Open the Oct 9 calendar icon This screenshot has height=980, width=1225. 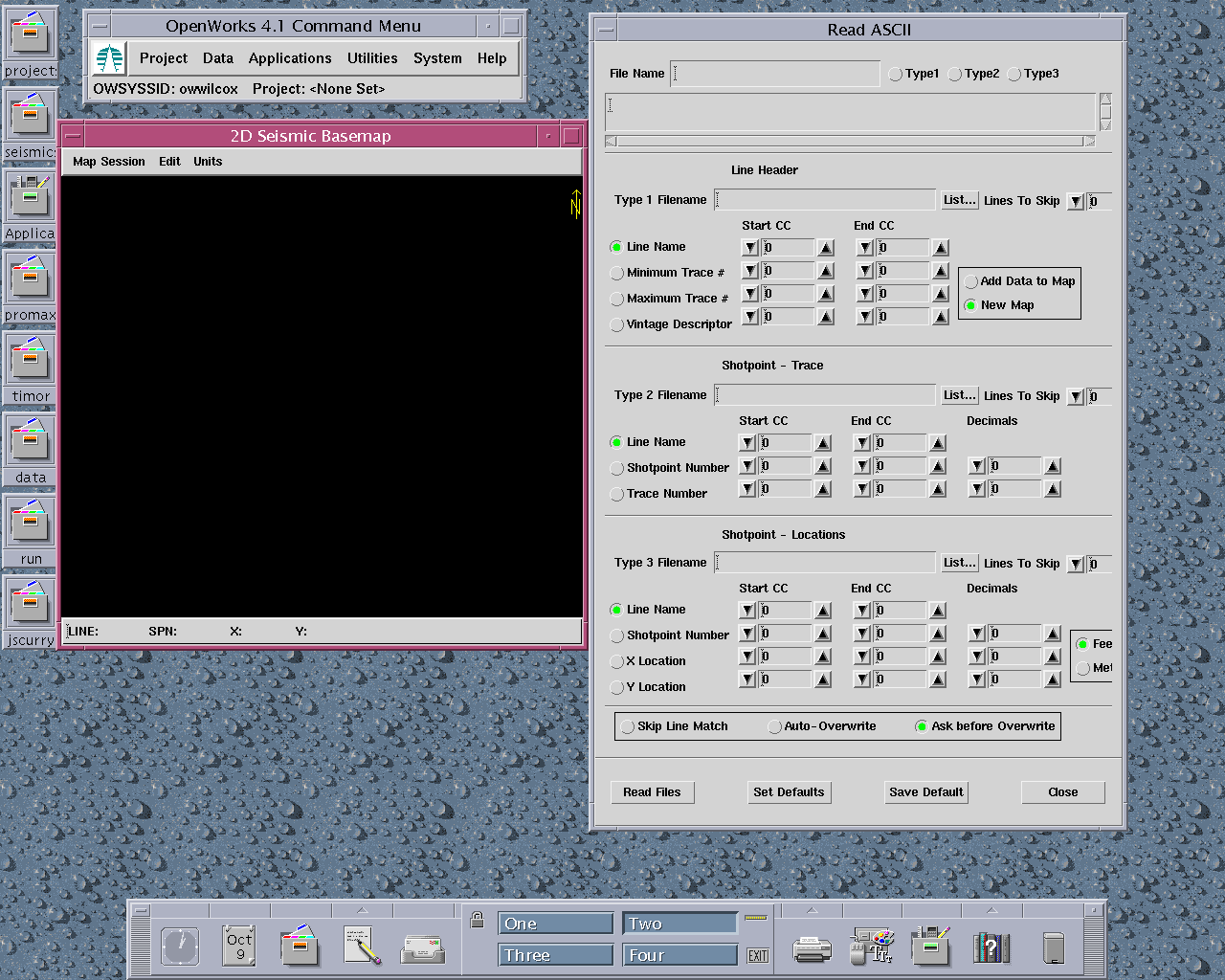pyautogui.click(x=239, y=947)
